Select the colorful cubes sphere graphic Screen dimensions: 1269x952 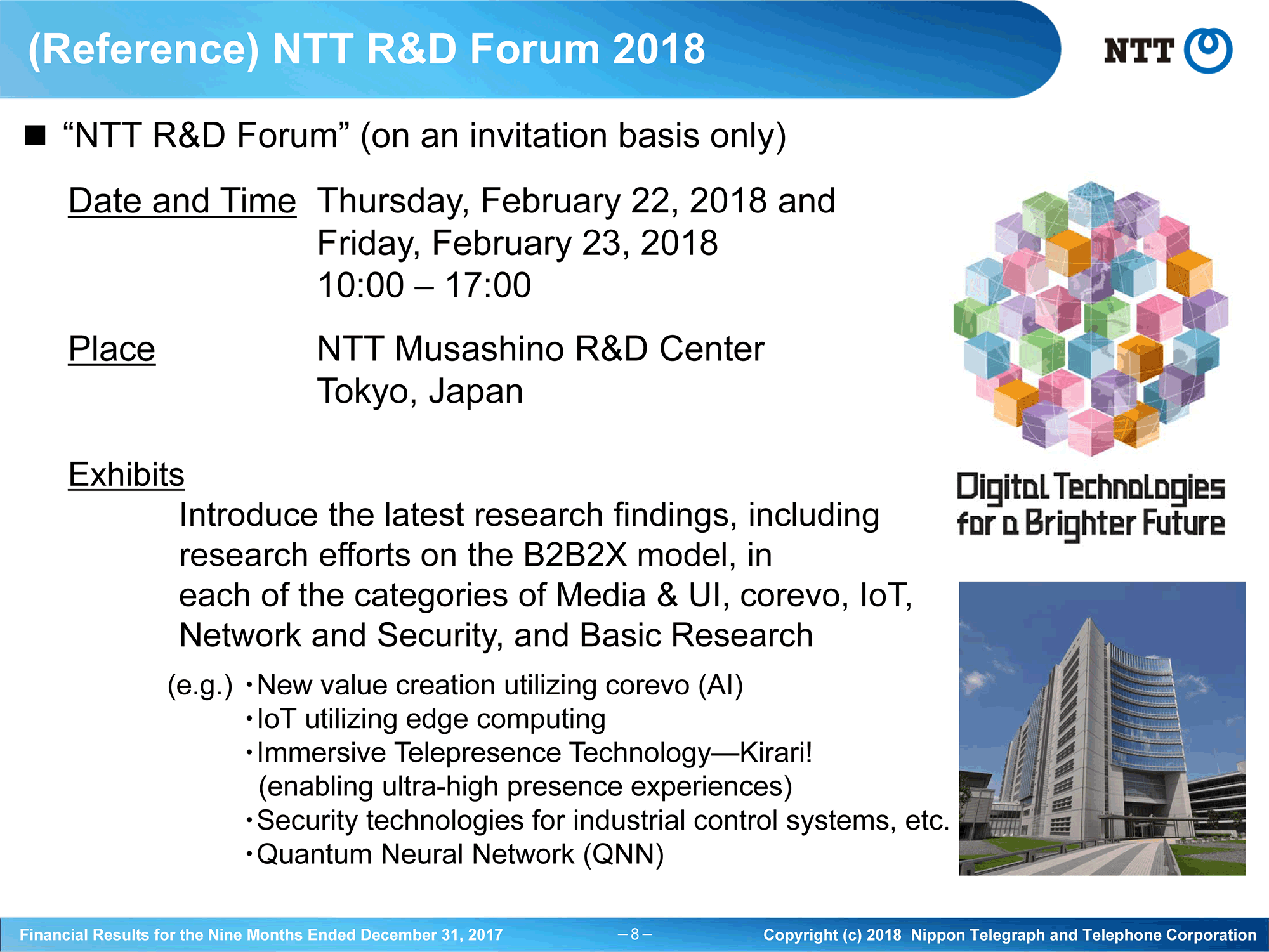[1091, 319]
